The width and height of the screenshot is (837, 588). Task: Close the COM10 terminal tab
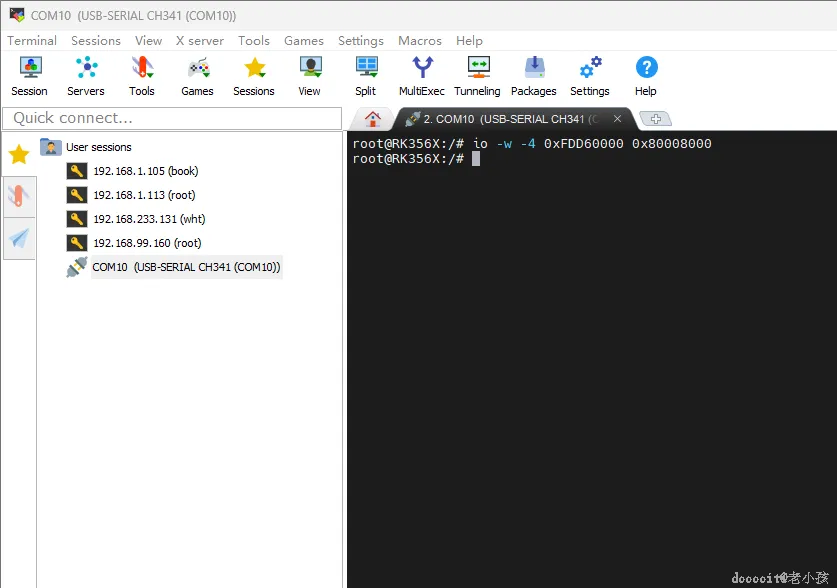point(618,118)
